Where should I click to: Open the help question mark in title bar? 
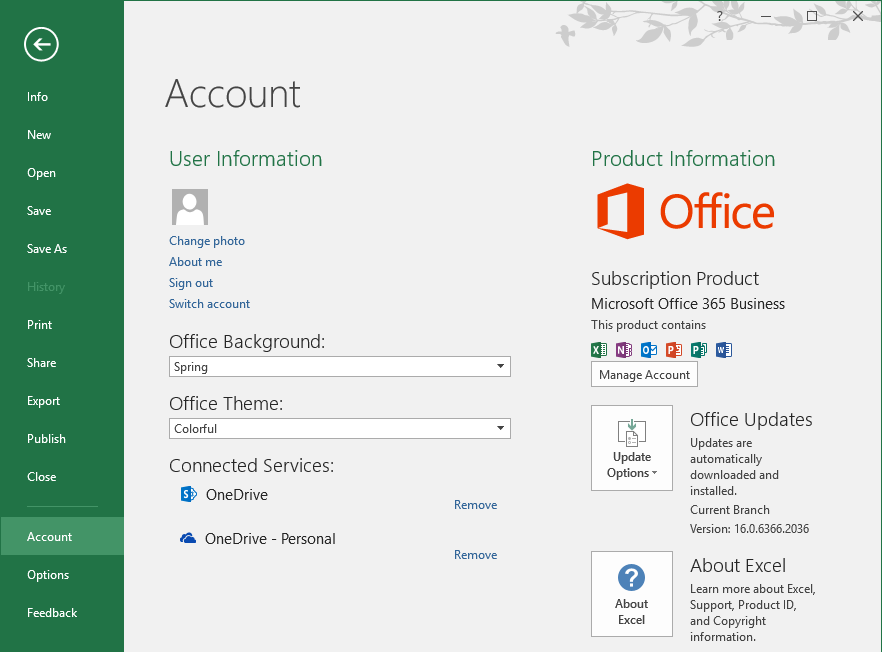[719, 16]
